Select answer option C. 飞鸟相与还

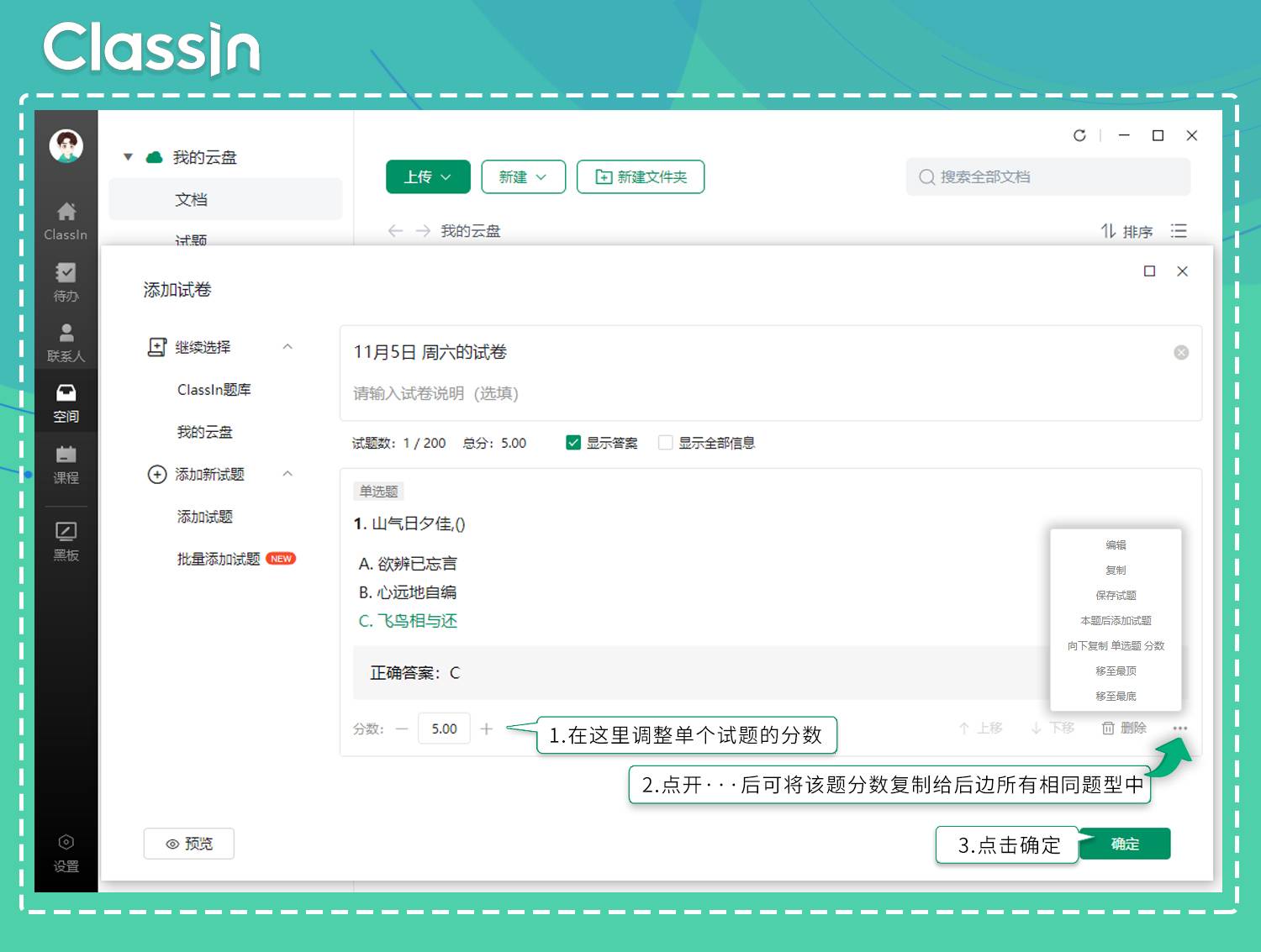408,621
